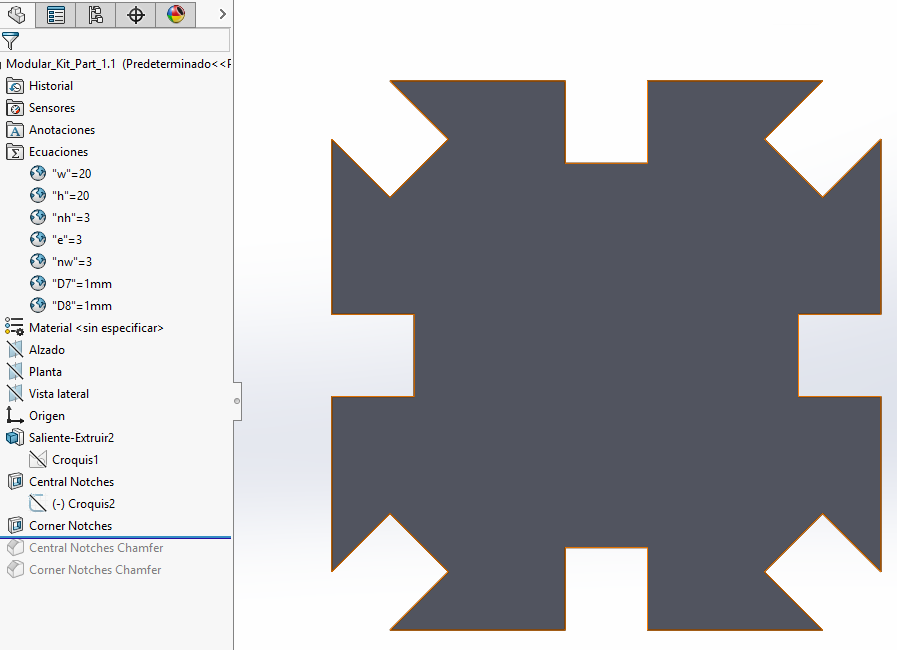The height and width of the screenshot is (650, 897).
Task: Click the blue rollback bar
Action: [116, 537]
